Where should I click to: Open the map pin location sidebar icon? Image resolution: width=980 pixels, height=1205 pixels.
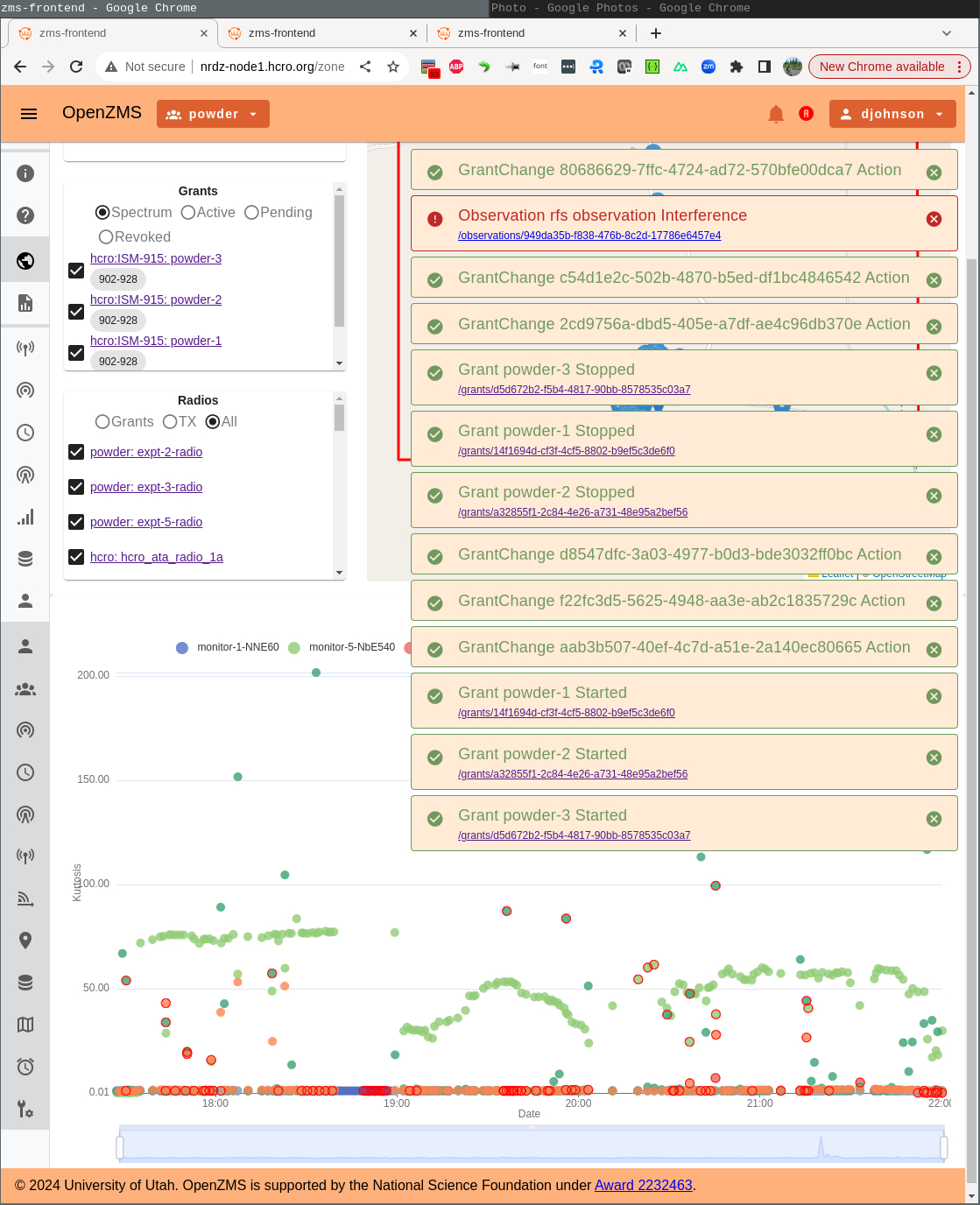[x=25, y=941]
